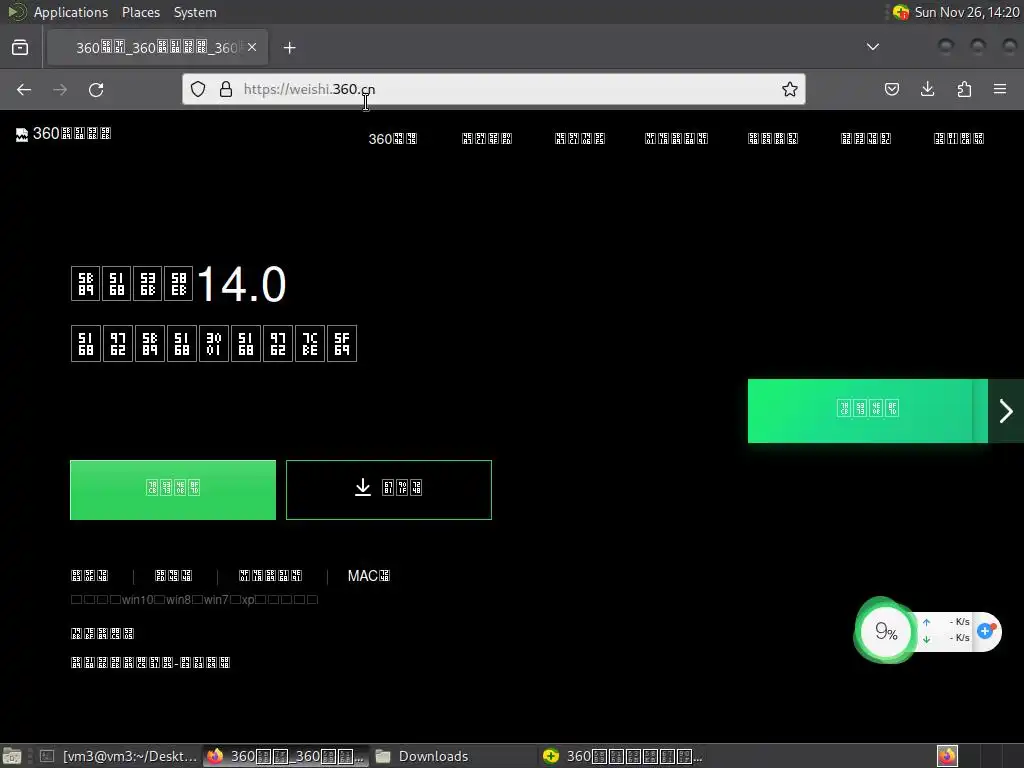Click the 360 logo on the page
This screenshot has height=768, width=1024.
pos(63,134)
